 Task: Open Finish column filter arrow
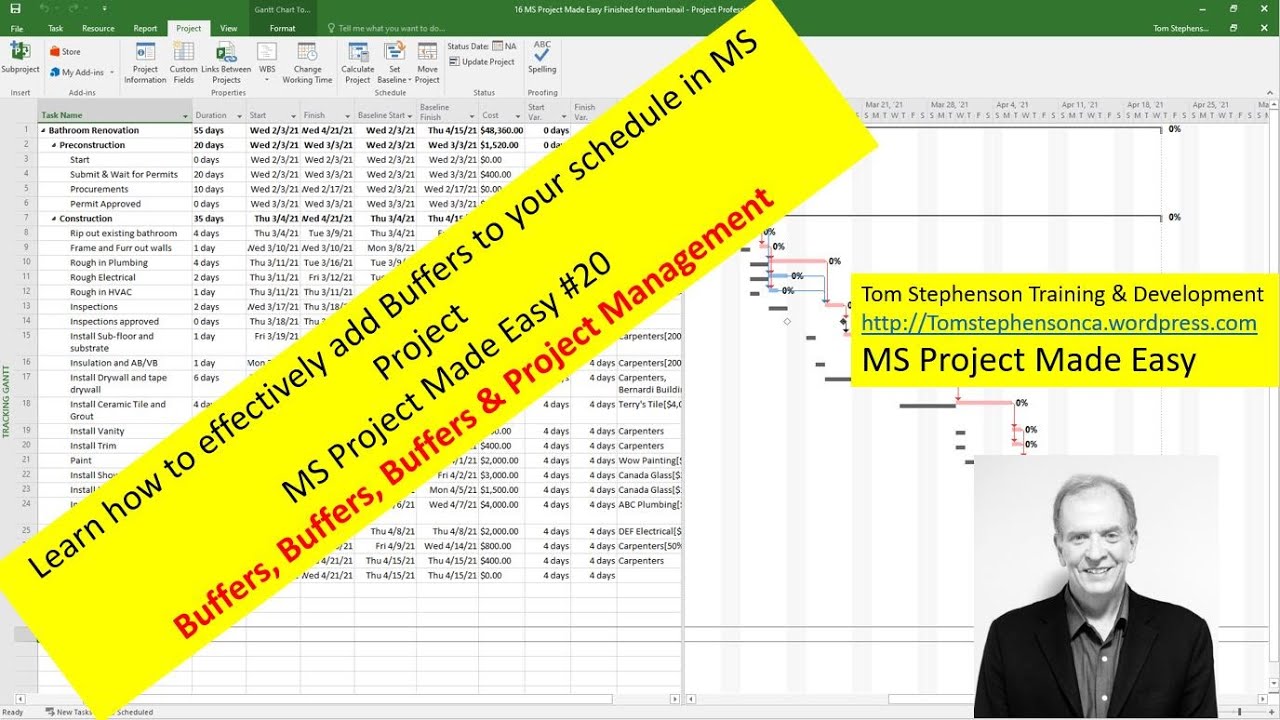(348, 116)
